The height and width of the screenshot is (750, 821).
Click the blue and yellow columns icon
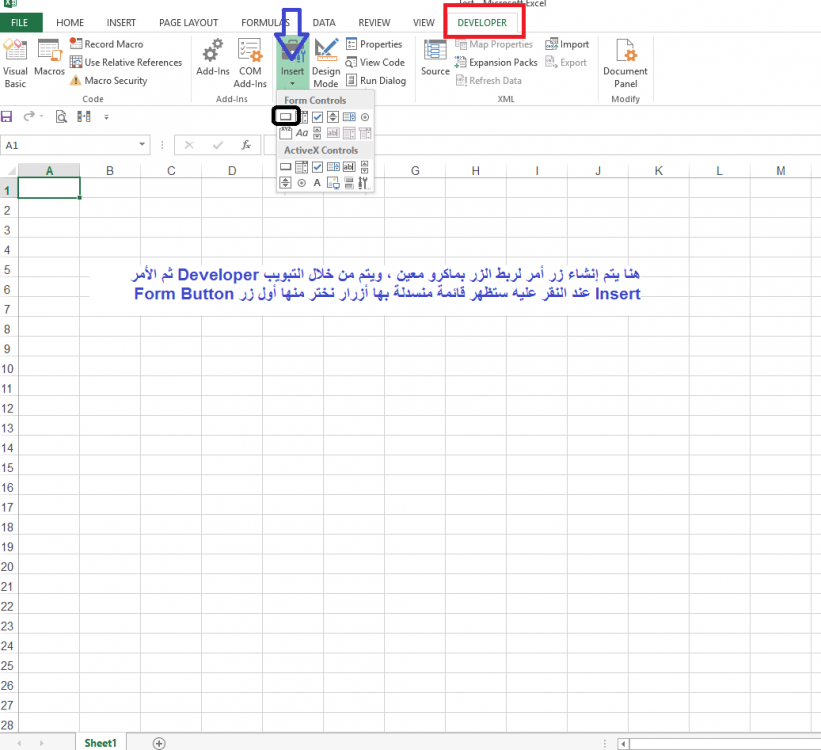click(84, 116)
